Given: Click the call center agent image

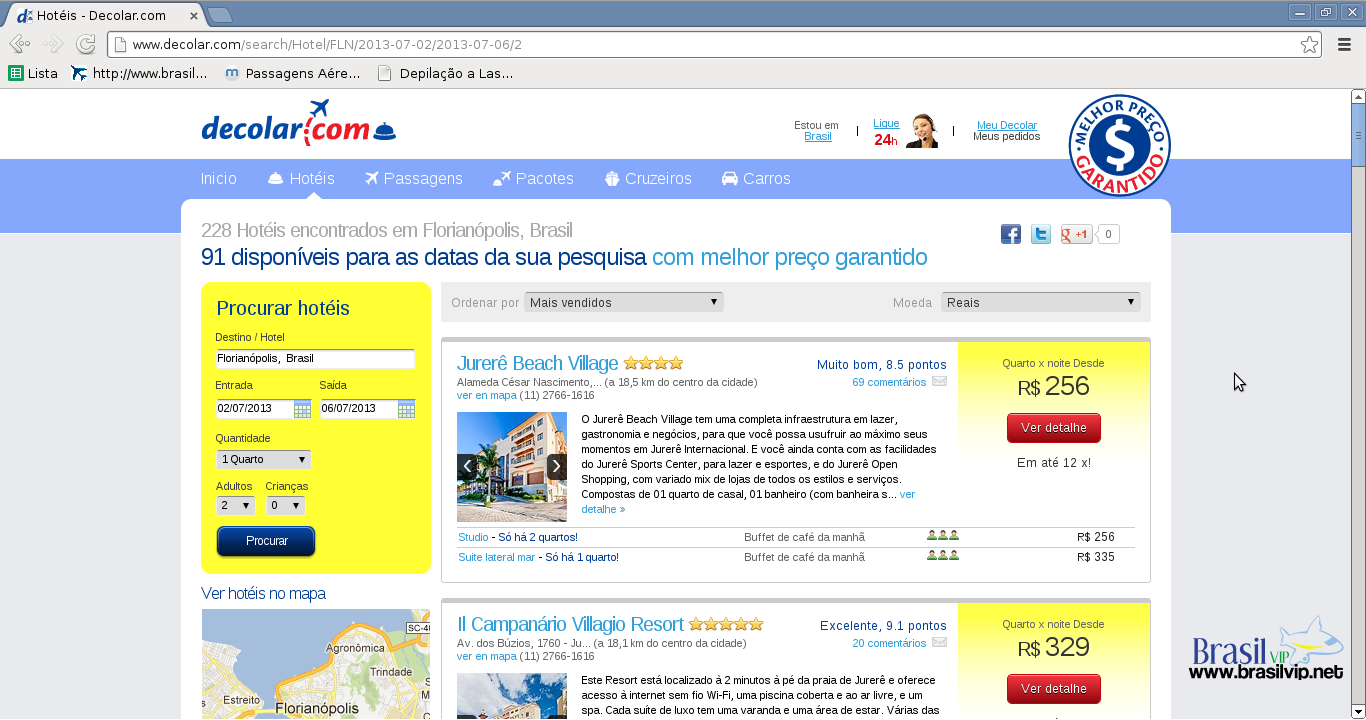Looking at the screenshot, I should [x=922, y=131].
